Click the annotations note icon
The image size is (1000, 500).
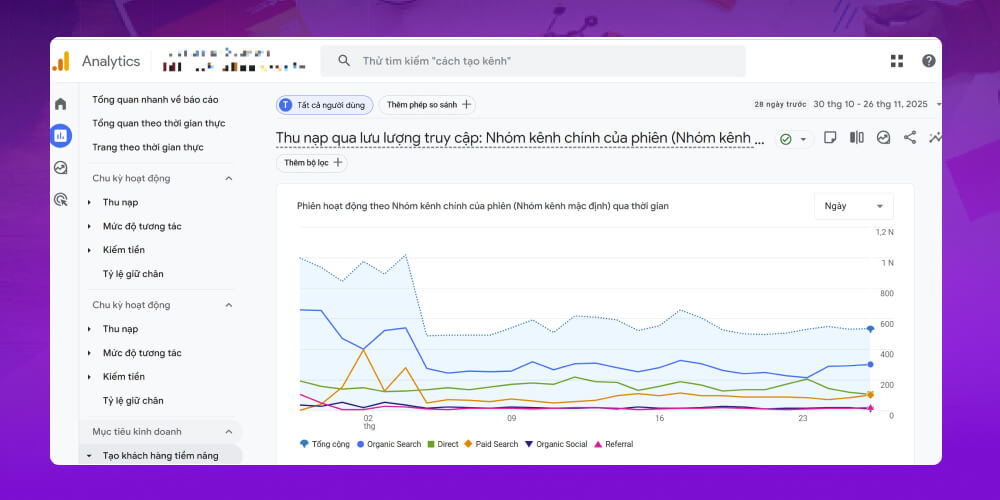[x=830, y=138]
